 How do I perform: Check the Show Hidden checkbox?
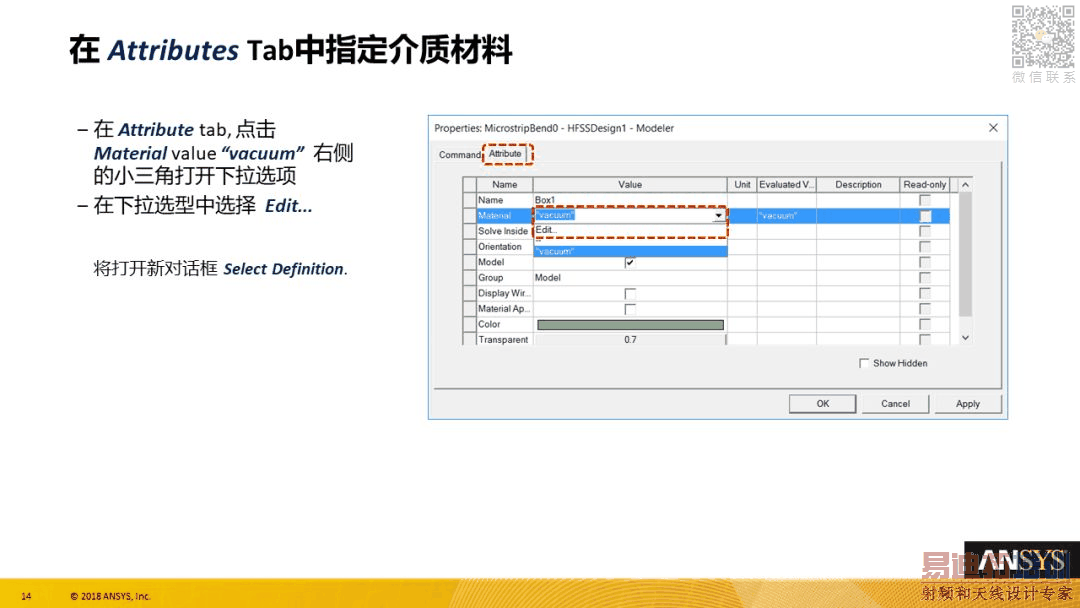click(864, 363)
